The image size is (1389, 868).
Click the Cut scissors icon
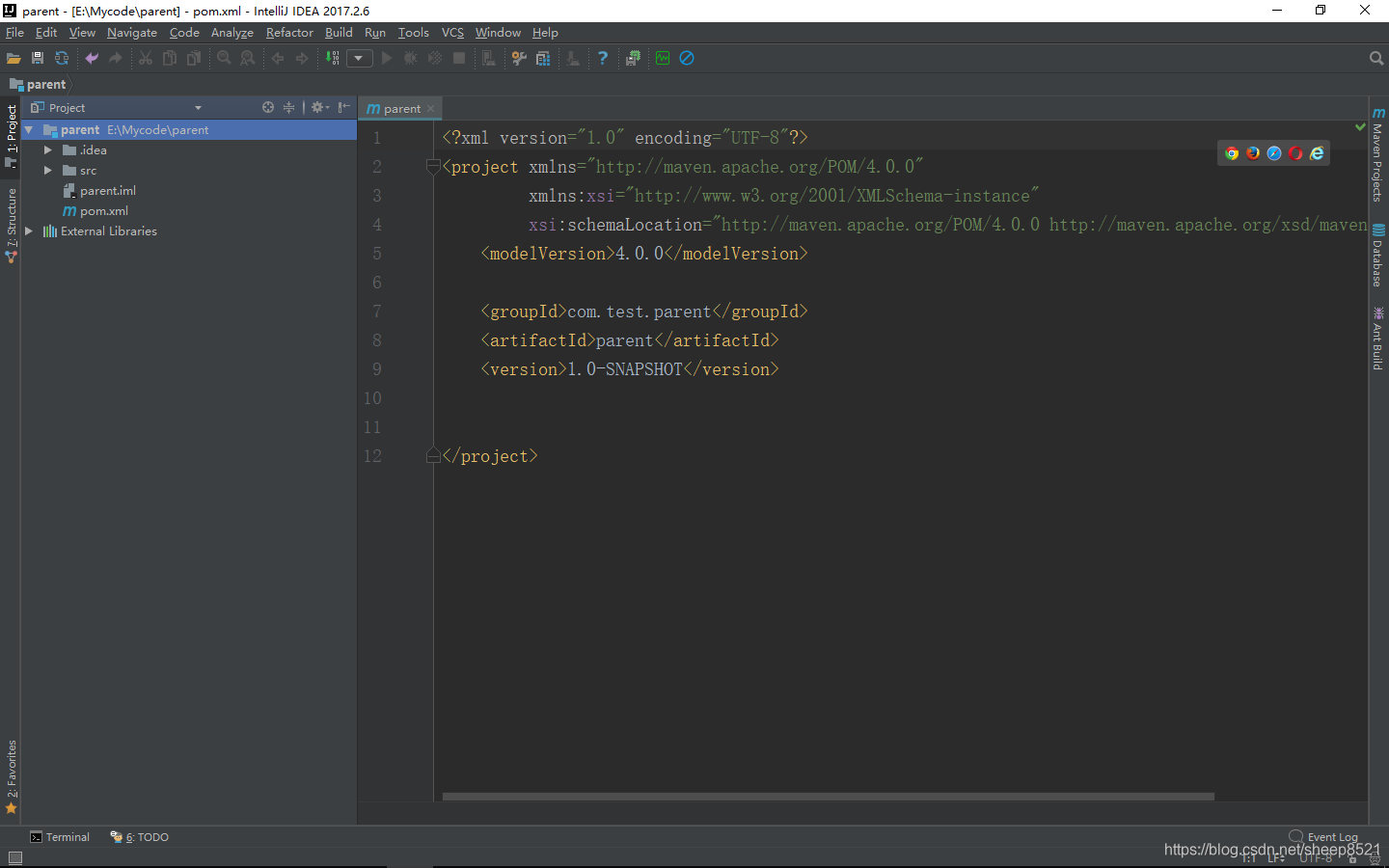[x=146, y=58]
